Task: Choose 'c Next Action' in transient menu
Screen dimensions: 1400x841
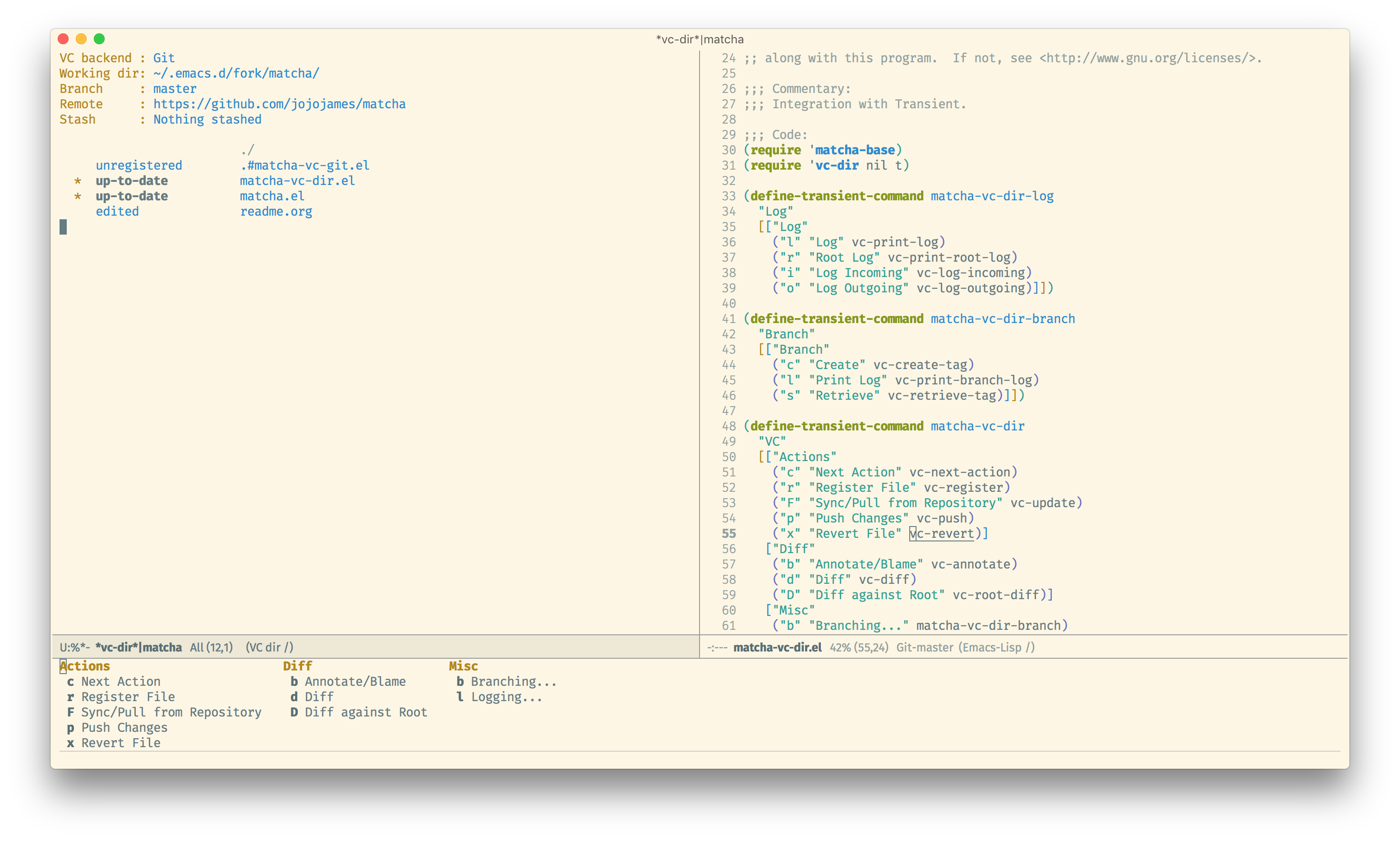Action: tap(113, 682)
